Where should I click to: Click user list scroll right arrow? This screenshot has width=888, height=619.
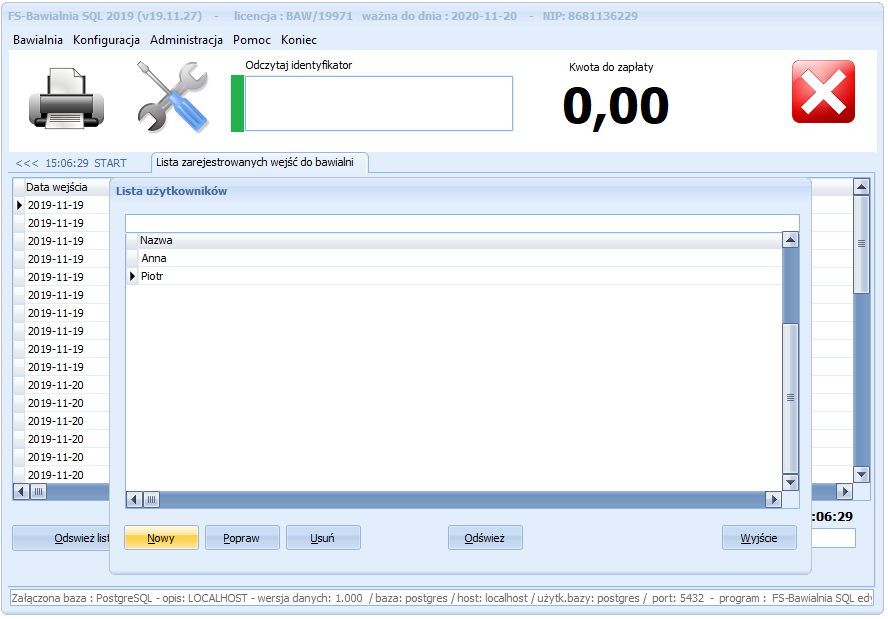[x=774, y=500]
